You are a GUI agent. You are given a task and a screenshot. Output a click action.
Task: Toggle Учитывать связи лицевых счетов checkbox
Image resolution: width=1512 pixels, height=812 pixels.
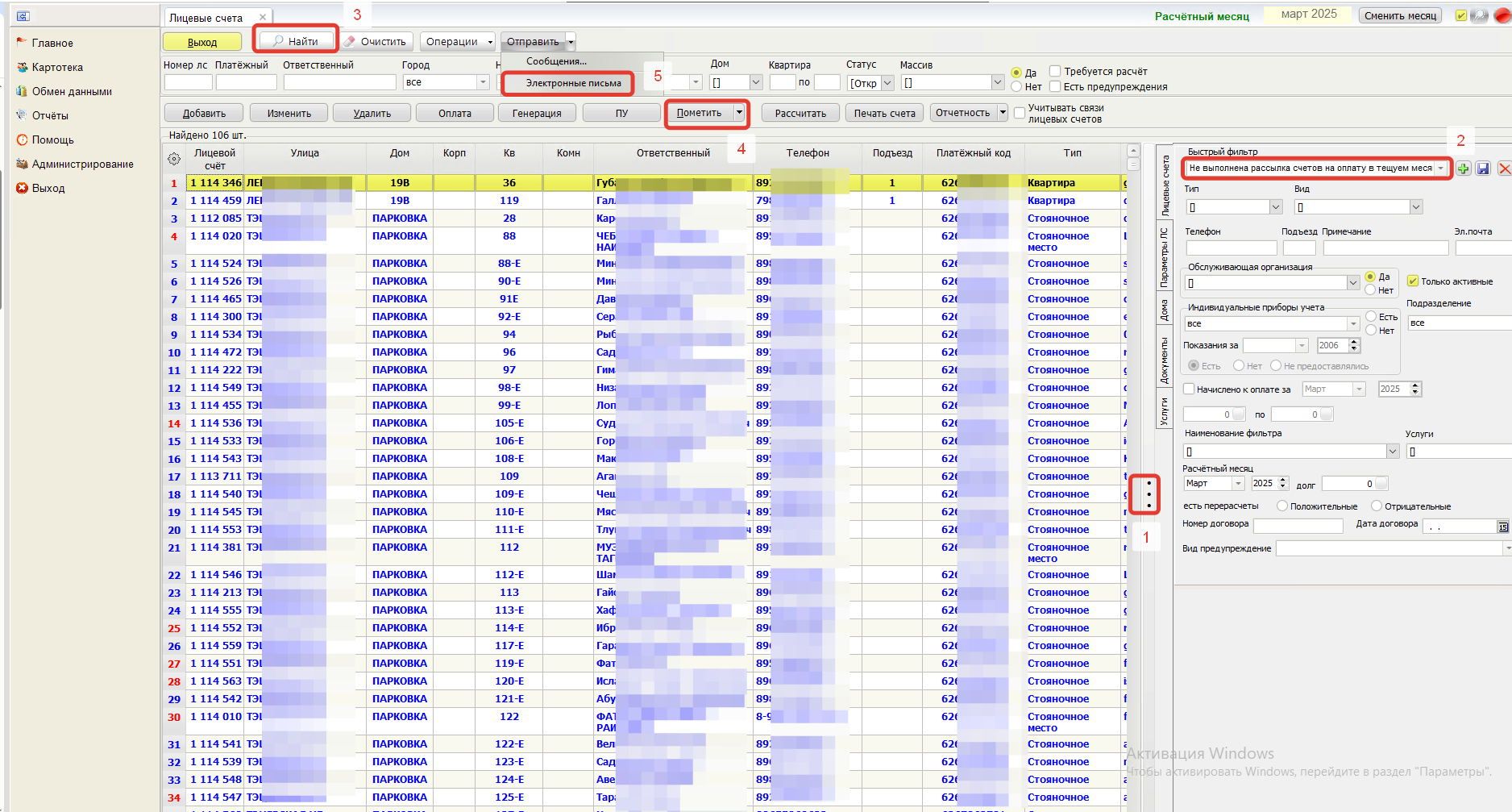point(1020,113)
